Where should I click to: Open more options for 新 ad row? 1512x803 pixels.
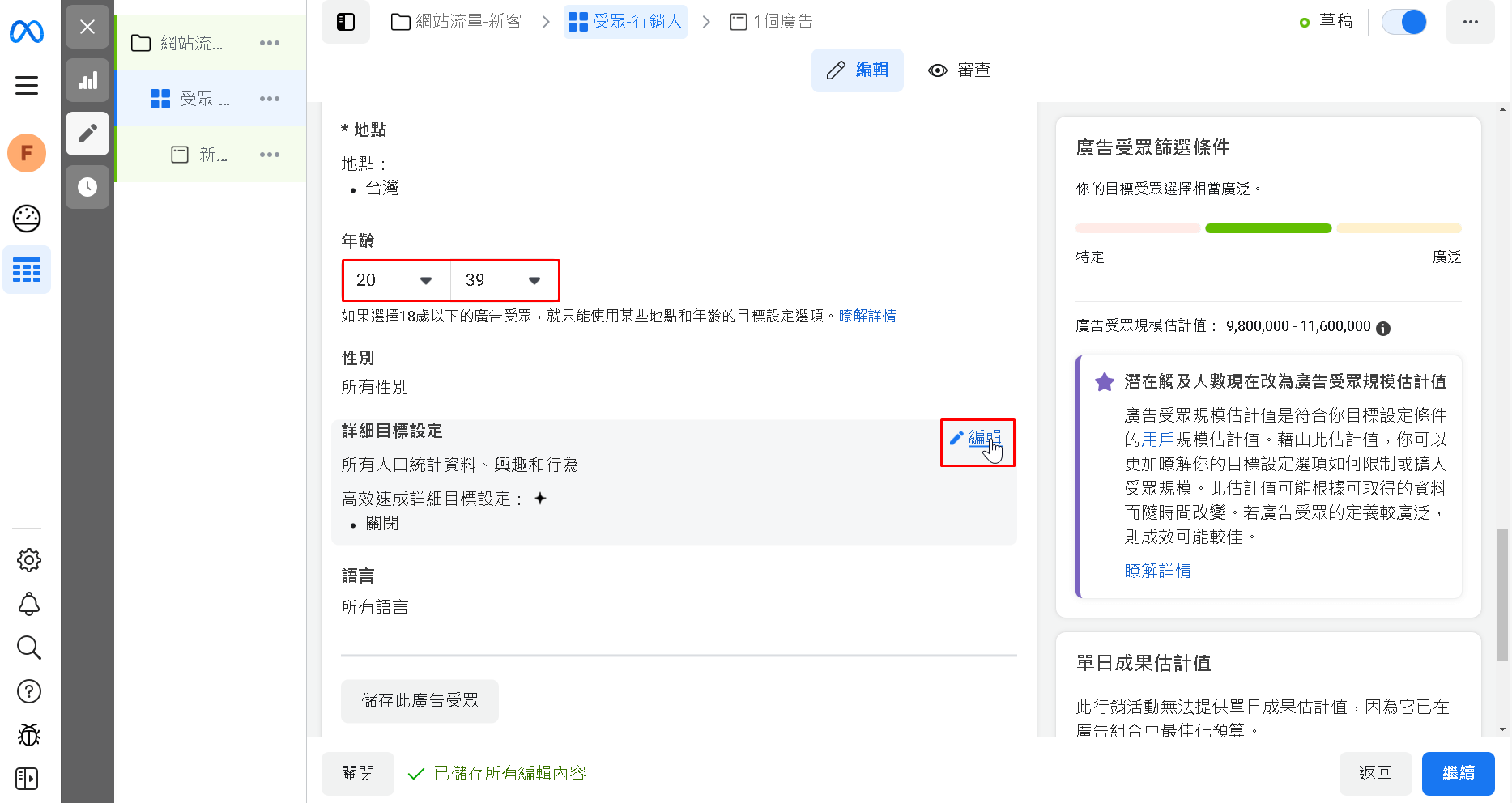coord(270,155)
